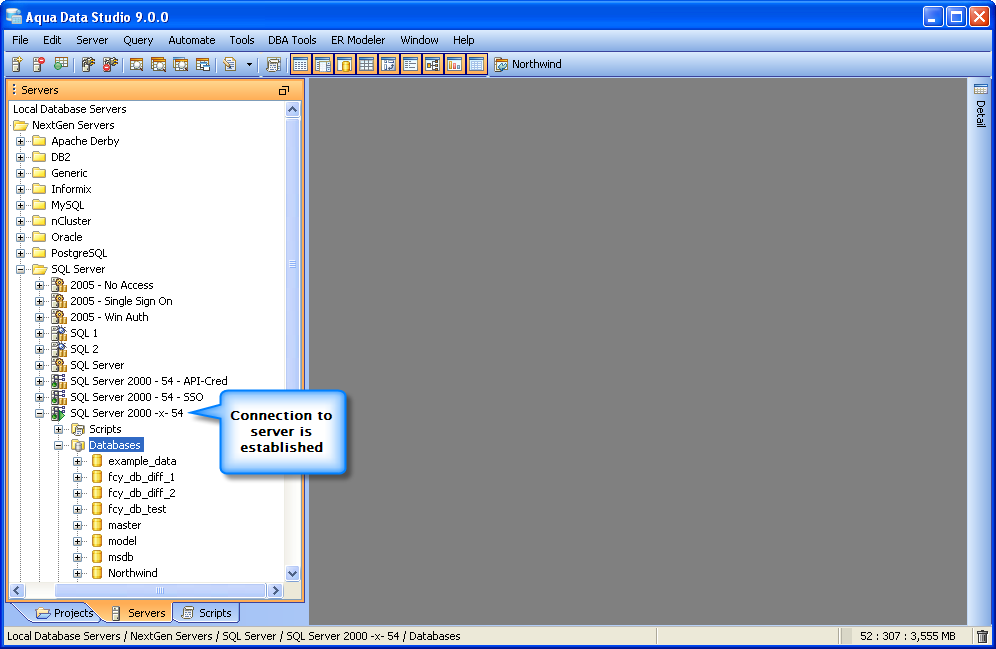Open the File menu
Screen dimensions: 996x649
pos(20,40)
